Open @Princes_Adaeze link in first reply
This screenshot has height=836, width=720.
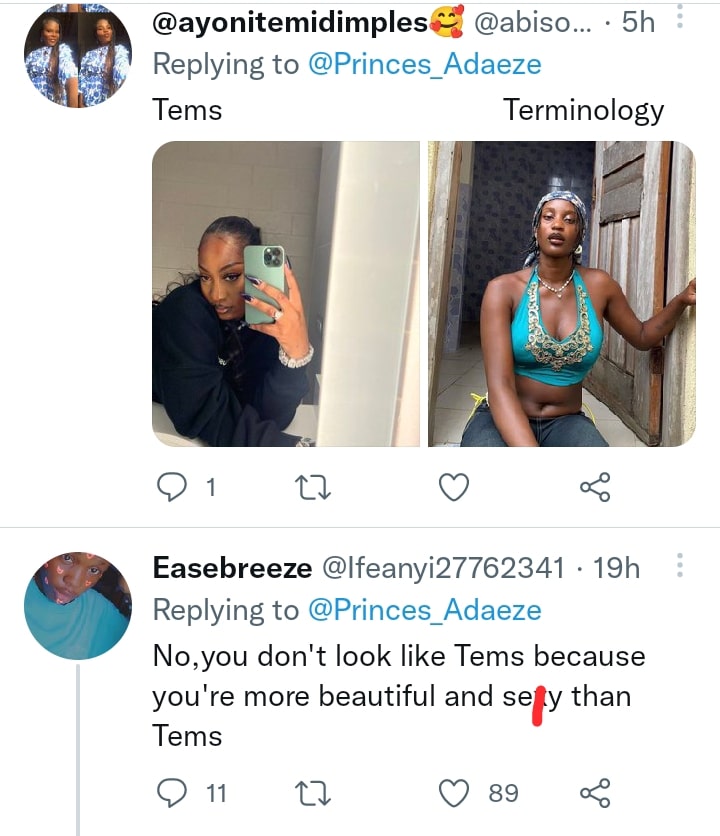tap(425, 65)
